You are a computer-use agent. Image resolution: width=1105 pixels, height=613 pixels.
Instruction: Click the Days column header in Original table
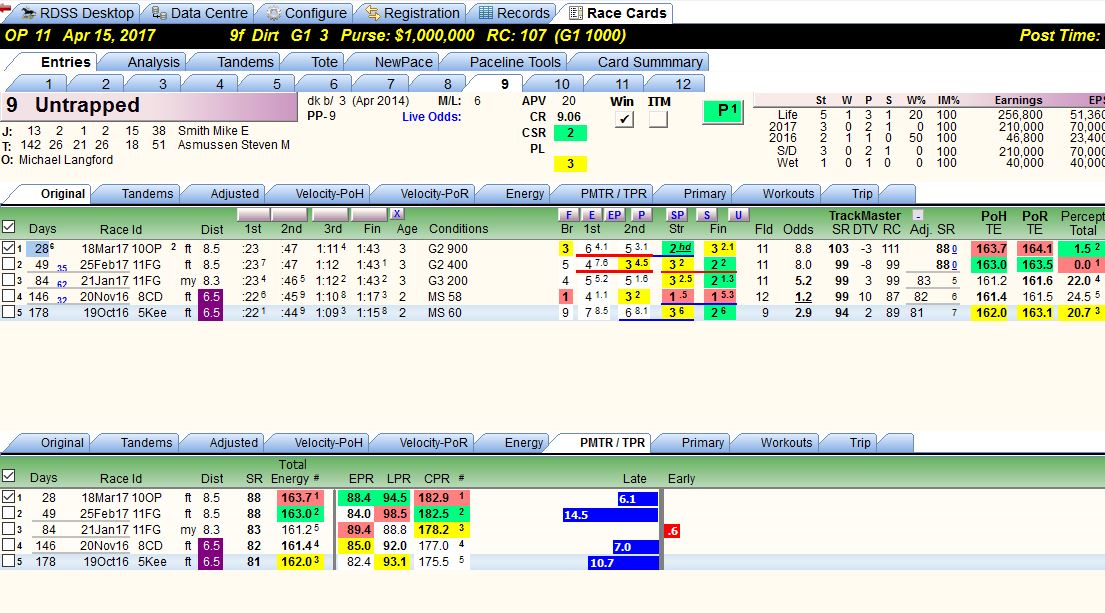coord(42,229)
